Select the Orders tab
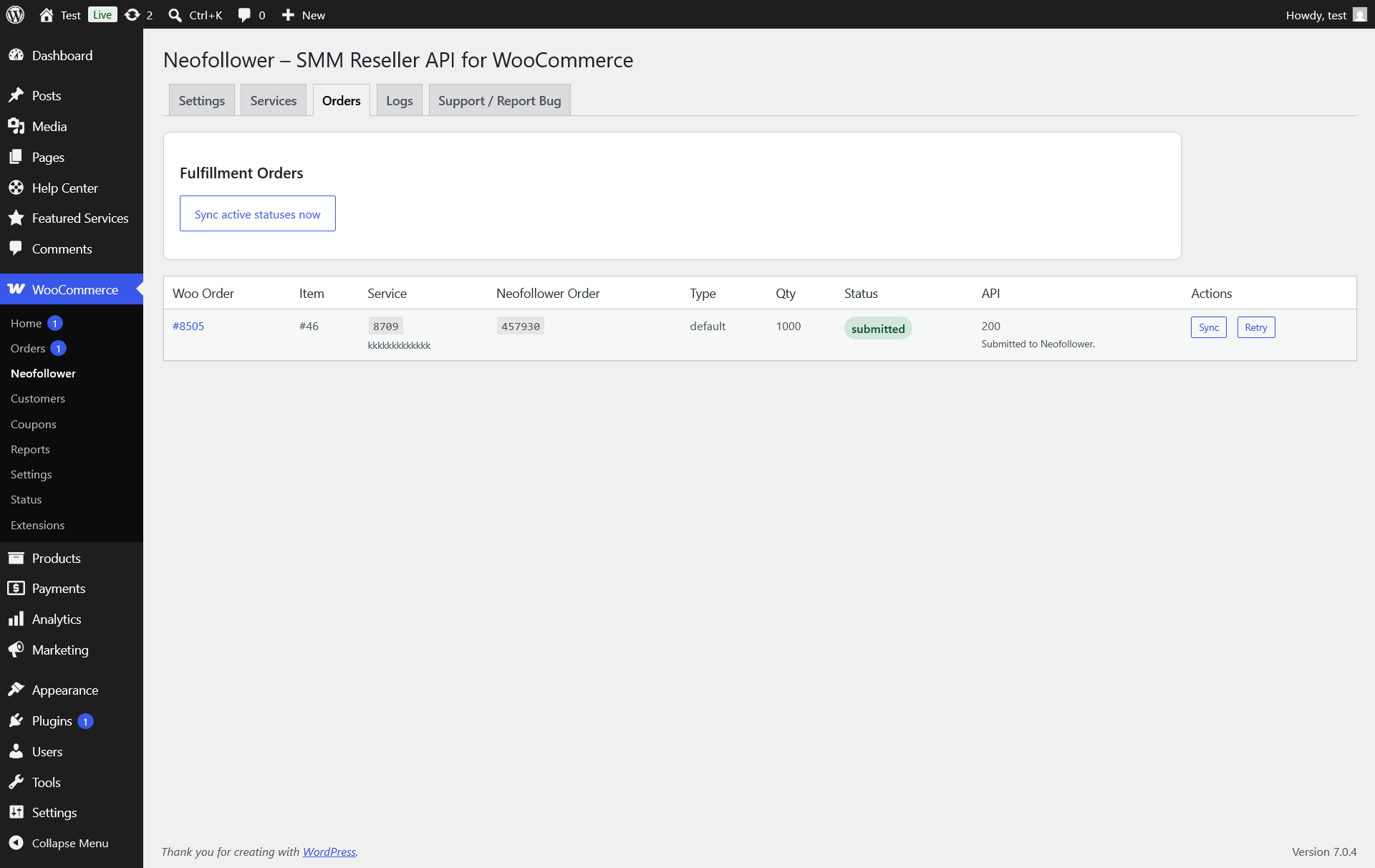Screen dimensions: 1375x868 tap(342, 100)
